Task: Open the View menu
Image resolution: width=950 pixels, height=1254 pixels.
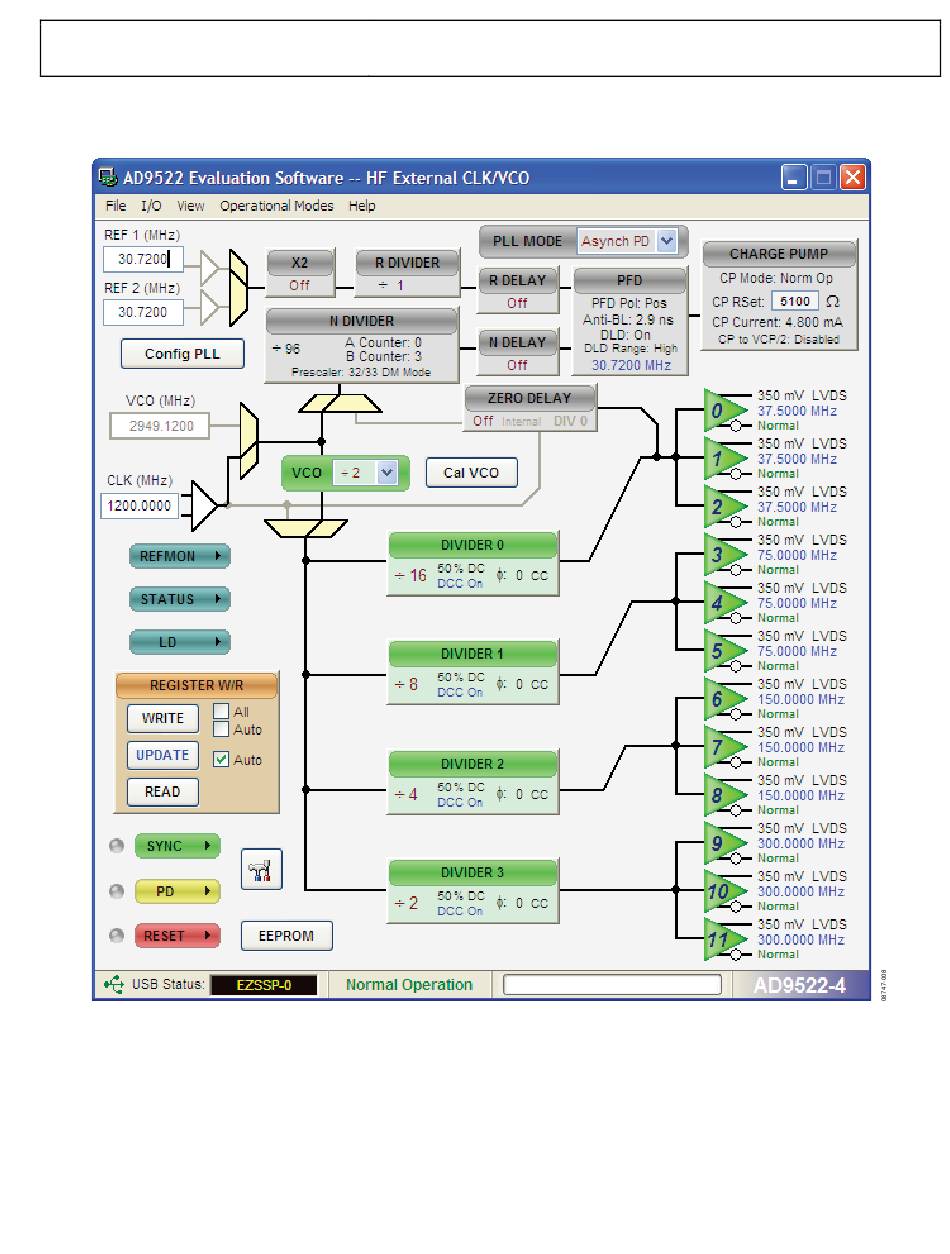Action: (190, 206)
